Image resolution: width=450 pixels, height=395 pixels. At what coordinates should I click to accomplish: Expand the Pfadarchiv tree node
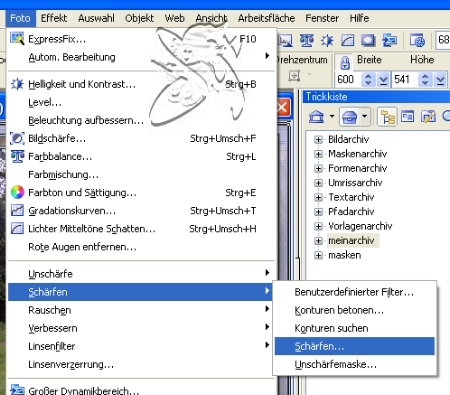pos(318,212)
